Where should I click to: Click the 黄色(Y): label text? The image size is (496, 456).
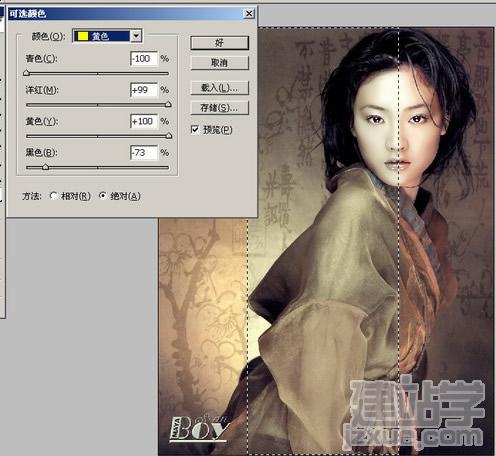(x=42, y=121)
